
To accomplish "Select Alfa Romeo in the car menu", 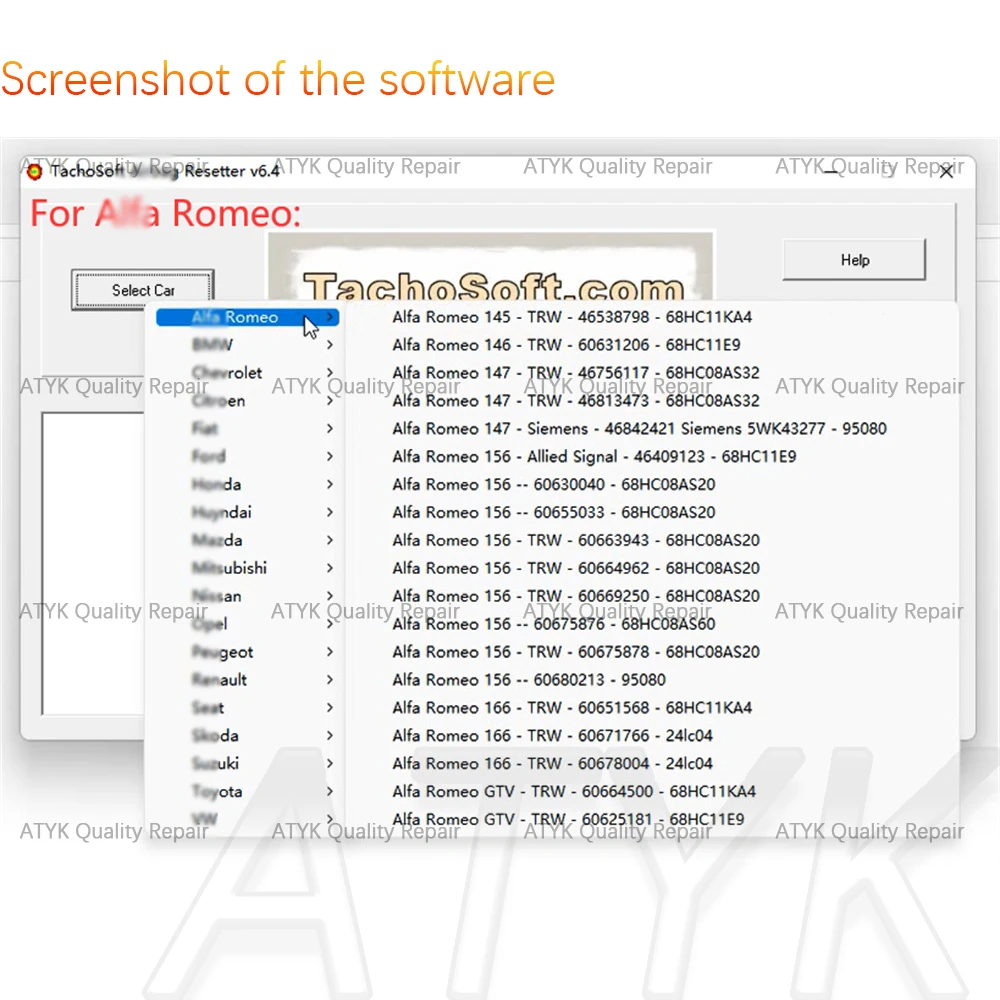I will (x=247, y=317).
